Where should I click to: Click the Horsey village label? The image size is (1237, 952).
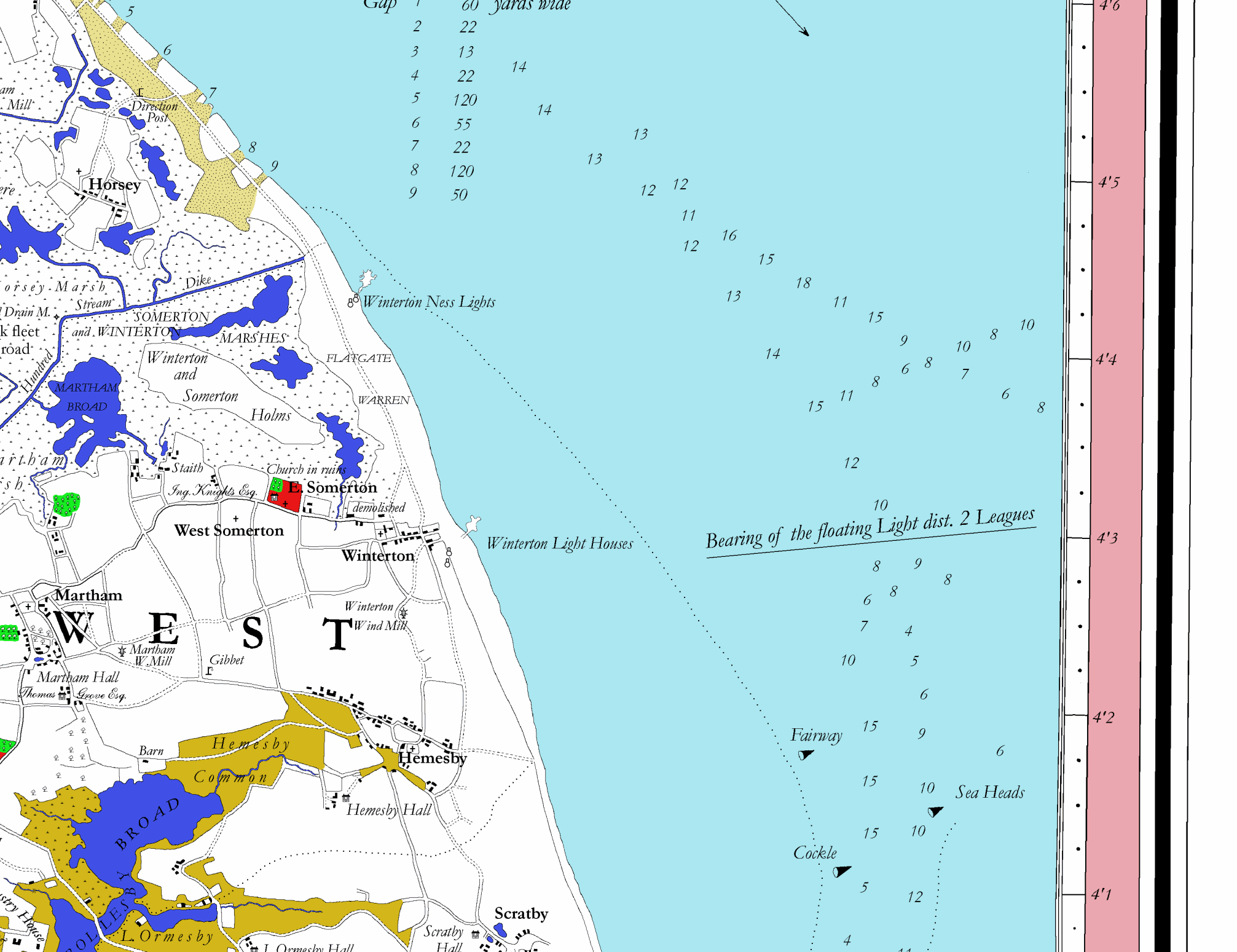coord(115,184)
